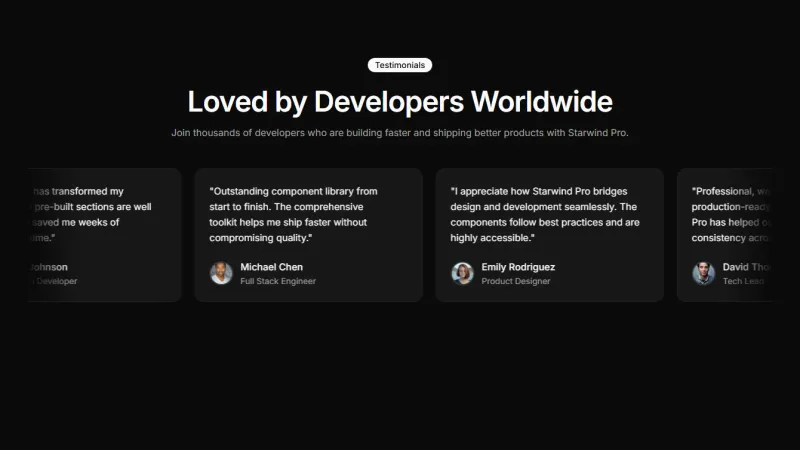This screenshot has width=800, height=450.
Task: Click the Testimonials badge
Action: pyautogui.click(x=400, y=65)
